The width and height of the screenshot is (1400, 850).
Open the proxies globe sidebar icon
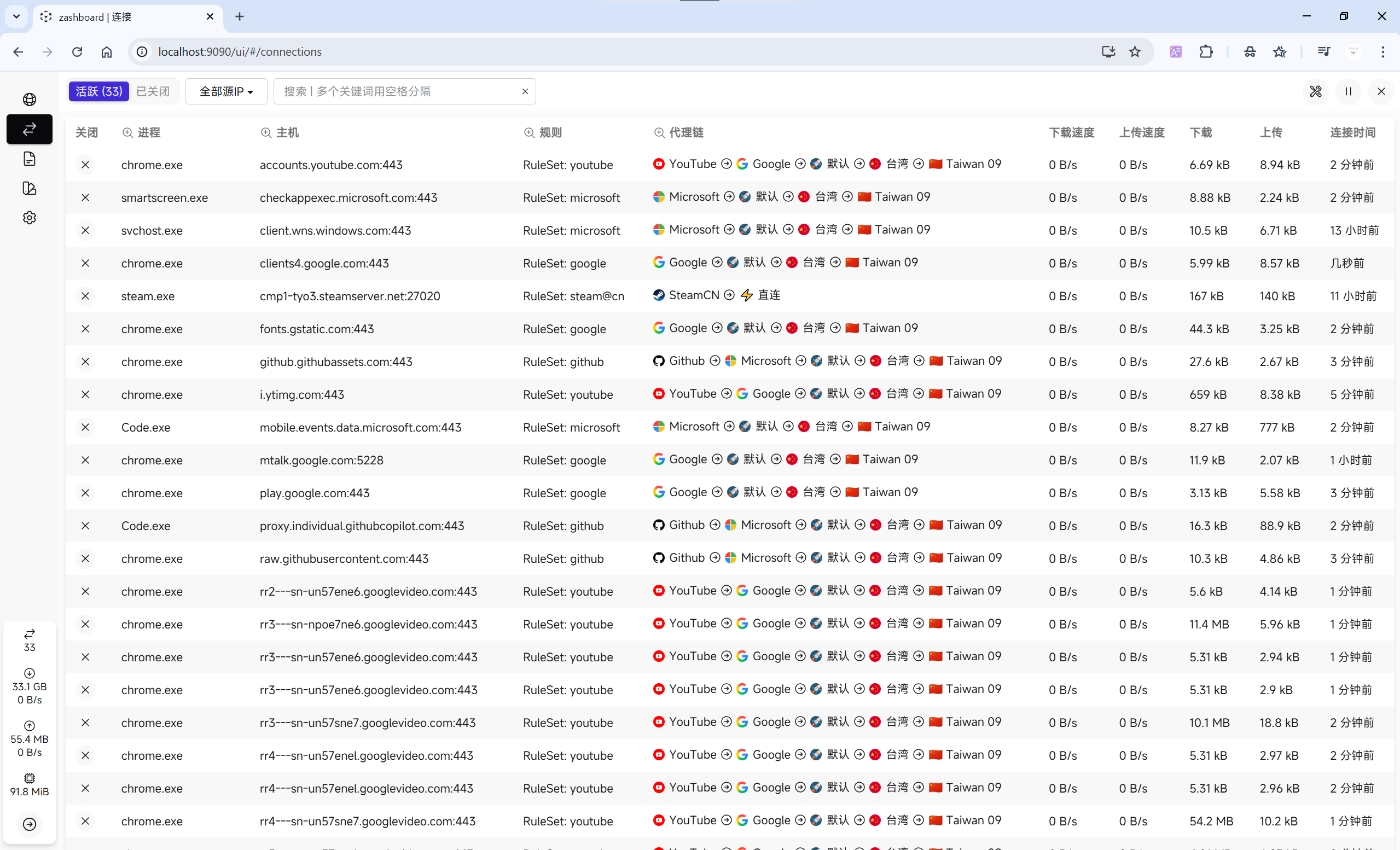tap(30, 100)
